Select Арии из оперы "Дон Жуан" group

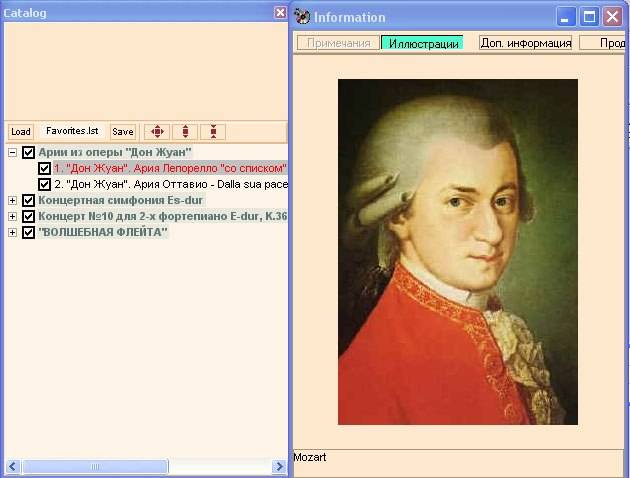(x=115, y=152)
